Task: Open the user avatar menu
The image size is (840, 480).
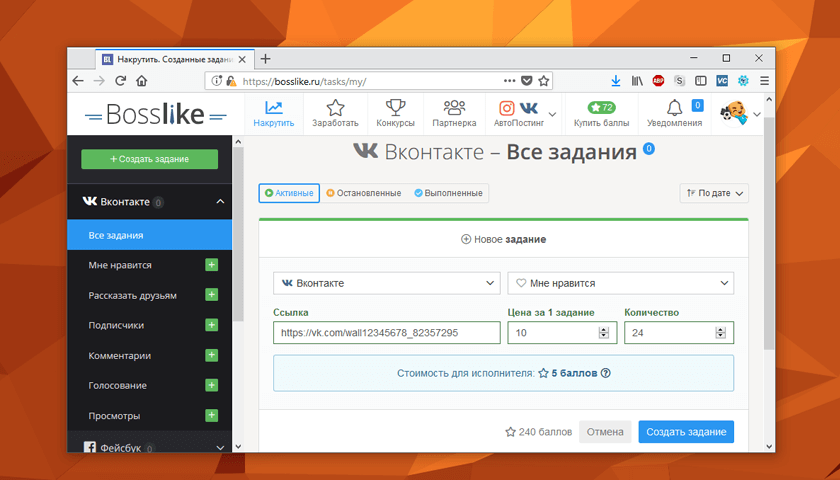Action: point(739,114)
